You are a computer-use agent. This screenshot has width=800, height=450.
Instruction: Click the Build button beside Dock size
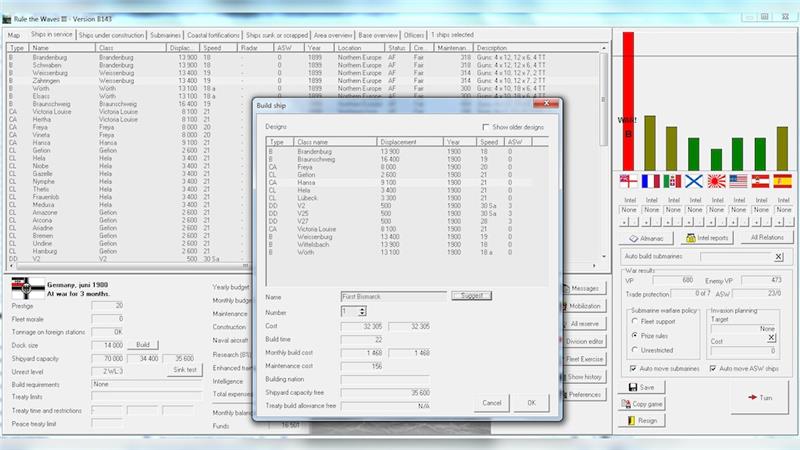[143, 345]
